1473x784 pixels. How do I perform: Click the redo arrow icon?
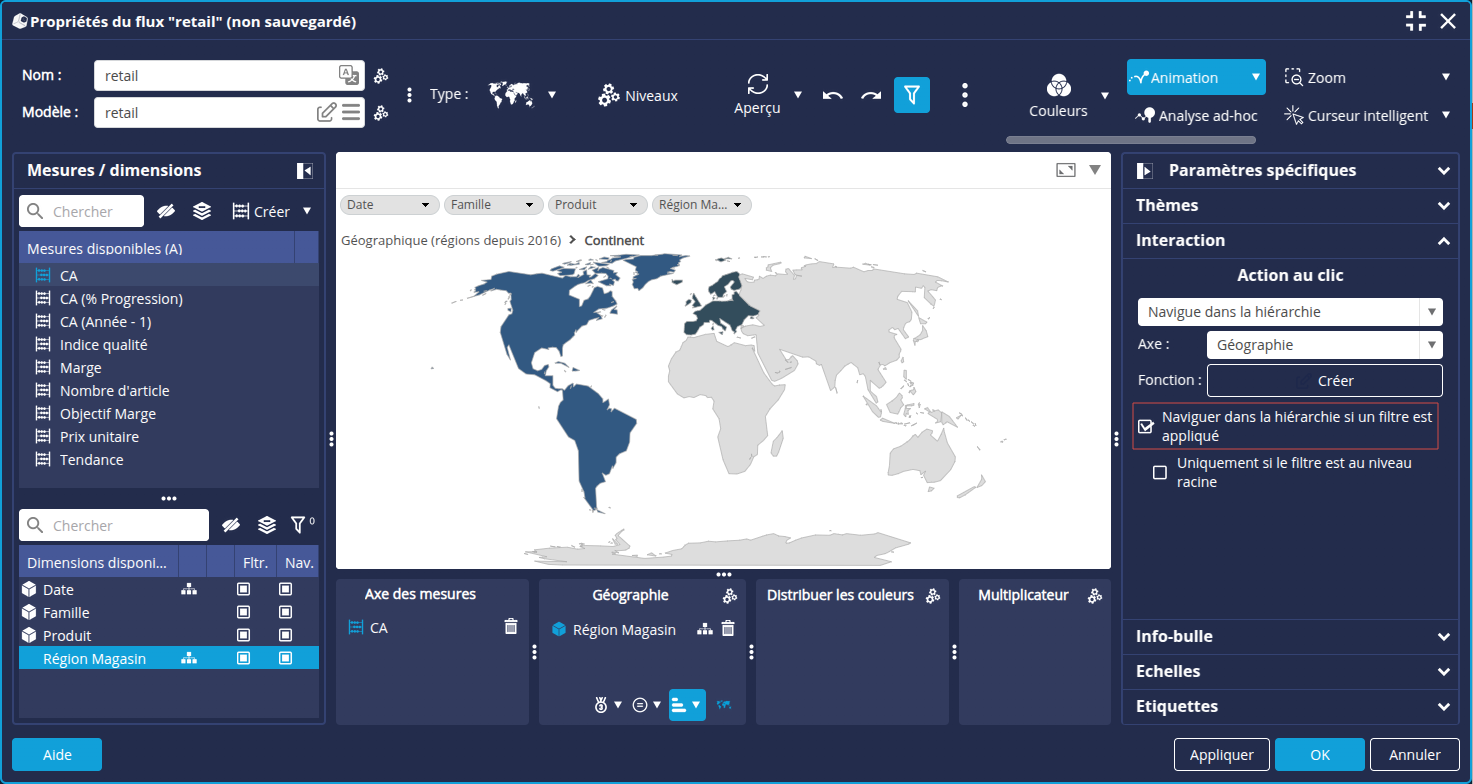(x=871, y=95)
